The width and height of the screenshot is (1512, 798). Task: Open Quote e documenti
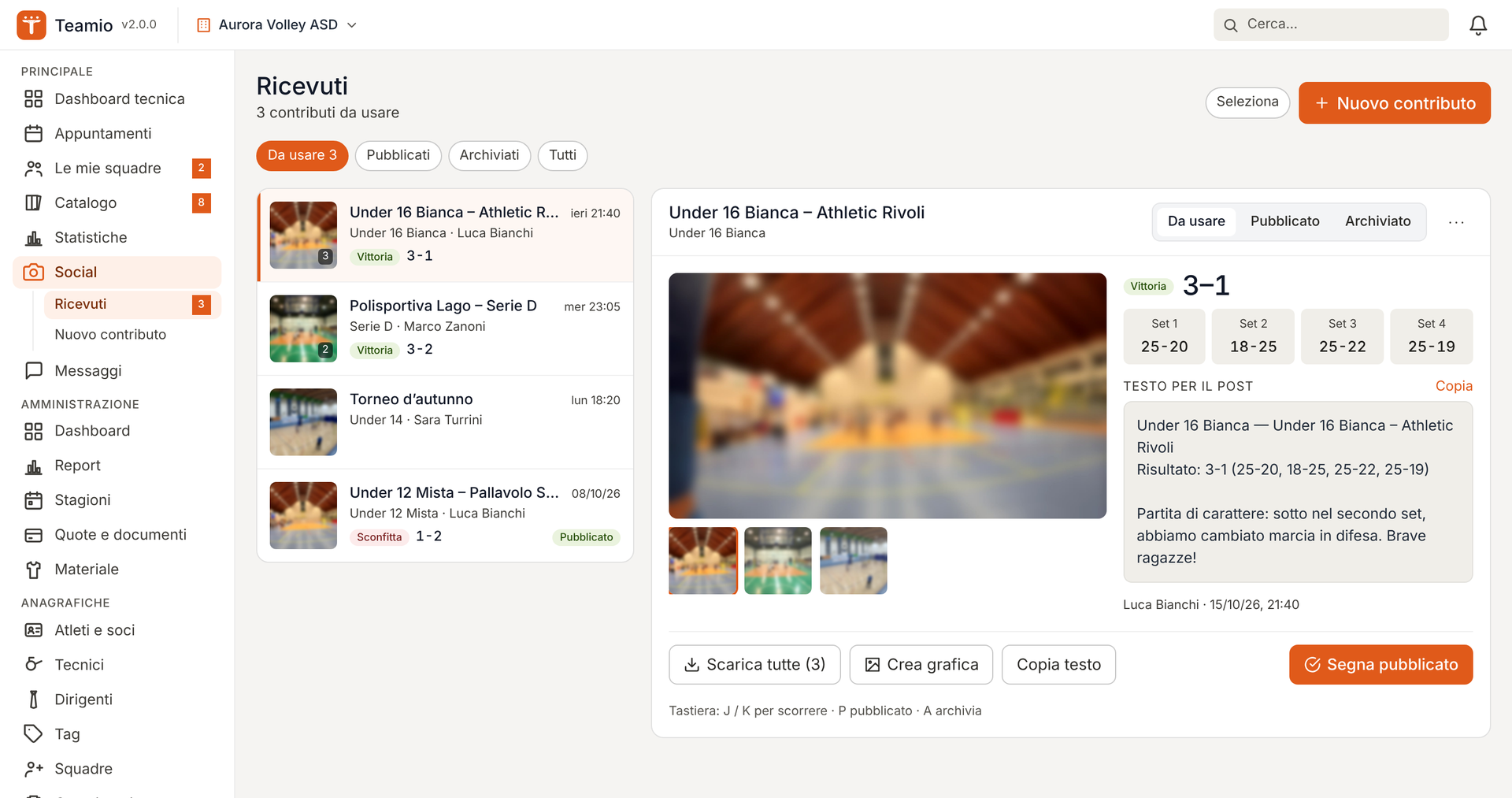pos(117,535)
